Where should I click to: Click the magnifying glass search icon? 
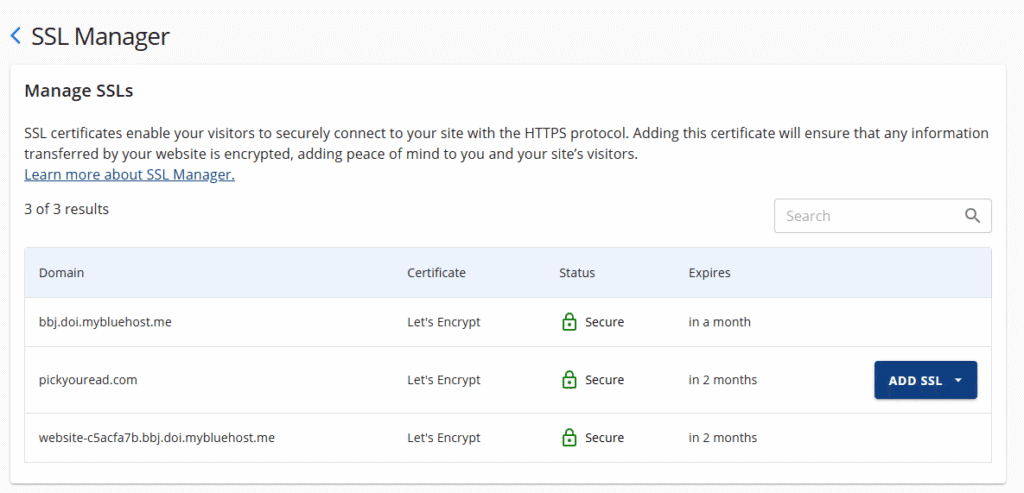(x=972, y=216)
